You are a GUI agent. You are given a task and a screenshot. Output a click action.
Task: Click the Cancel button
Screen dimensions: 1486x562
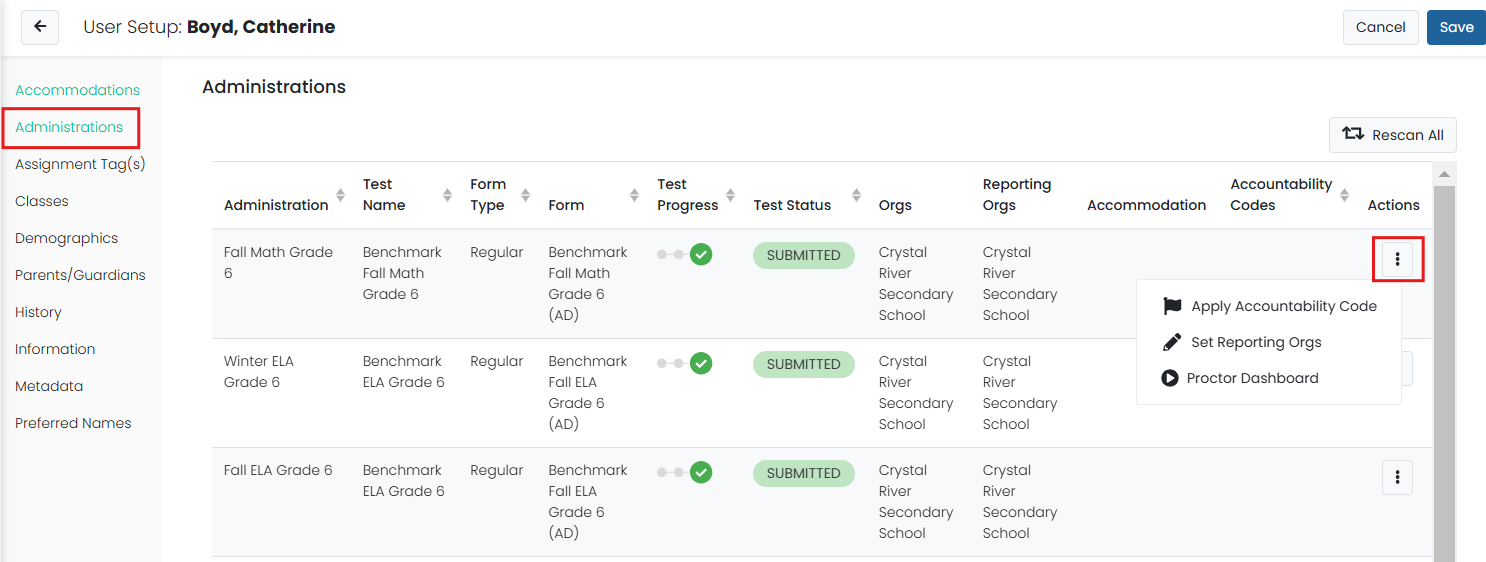(x=1380, y=27)
